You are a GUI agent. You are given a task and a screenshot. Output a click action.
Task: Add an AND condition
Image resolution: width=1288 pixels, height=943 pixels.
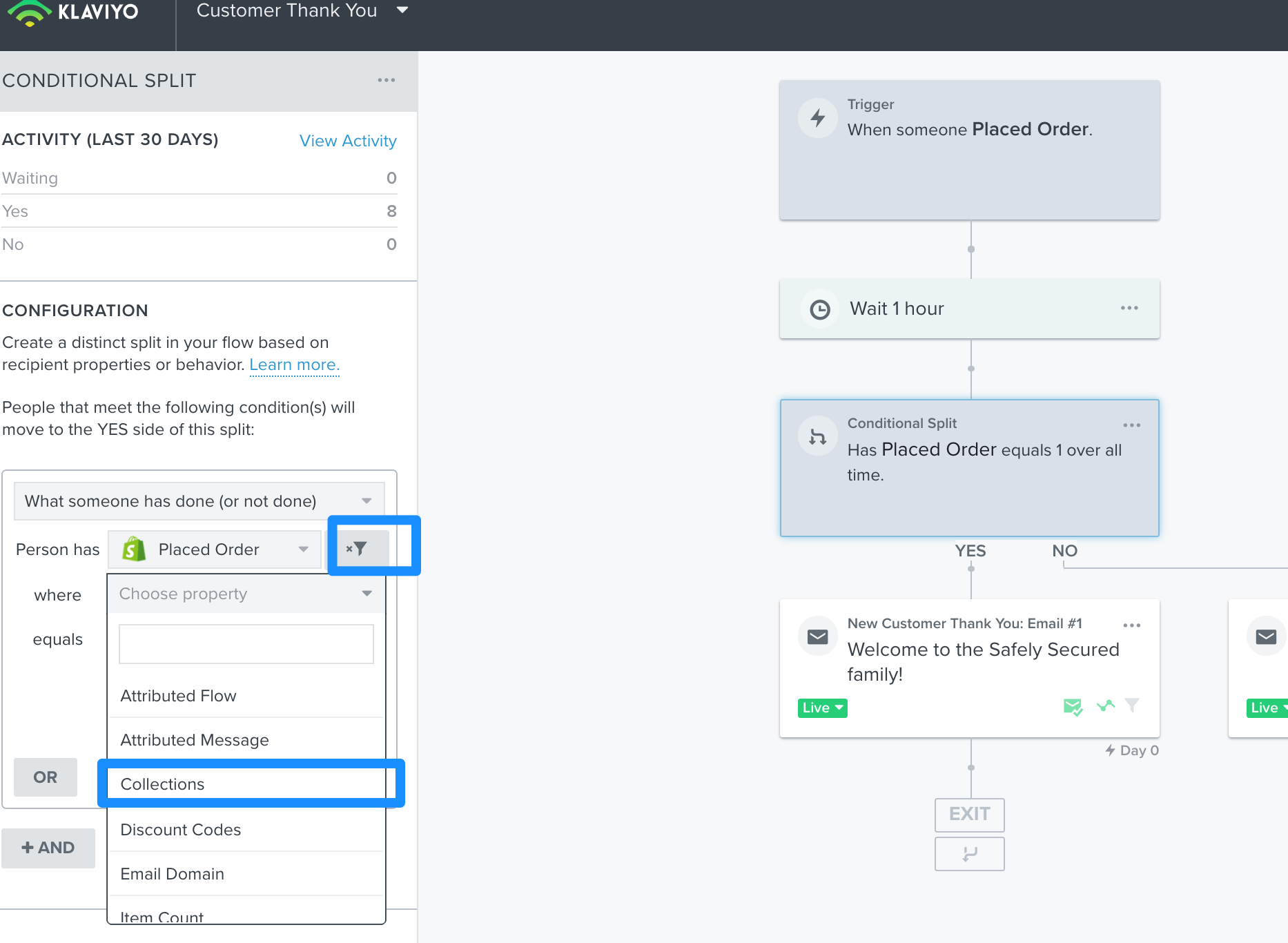point(48,848)
